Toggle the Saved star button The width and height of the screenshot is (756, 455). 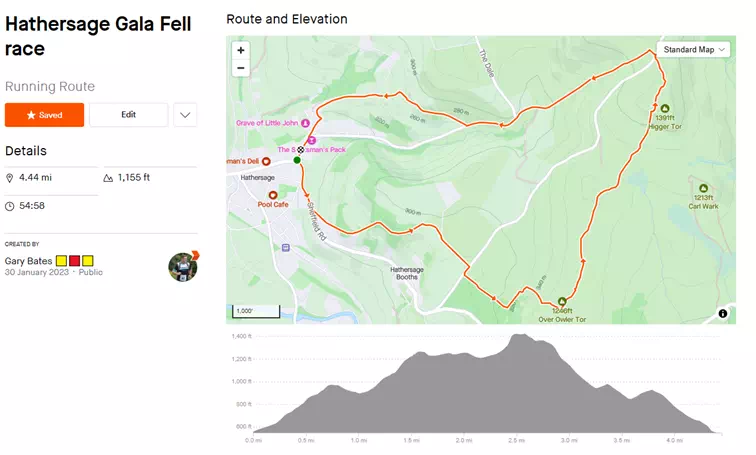pyautogui.click(x=44, y=115)
